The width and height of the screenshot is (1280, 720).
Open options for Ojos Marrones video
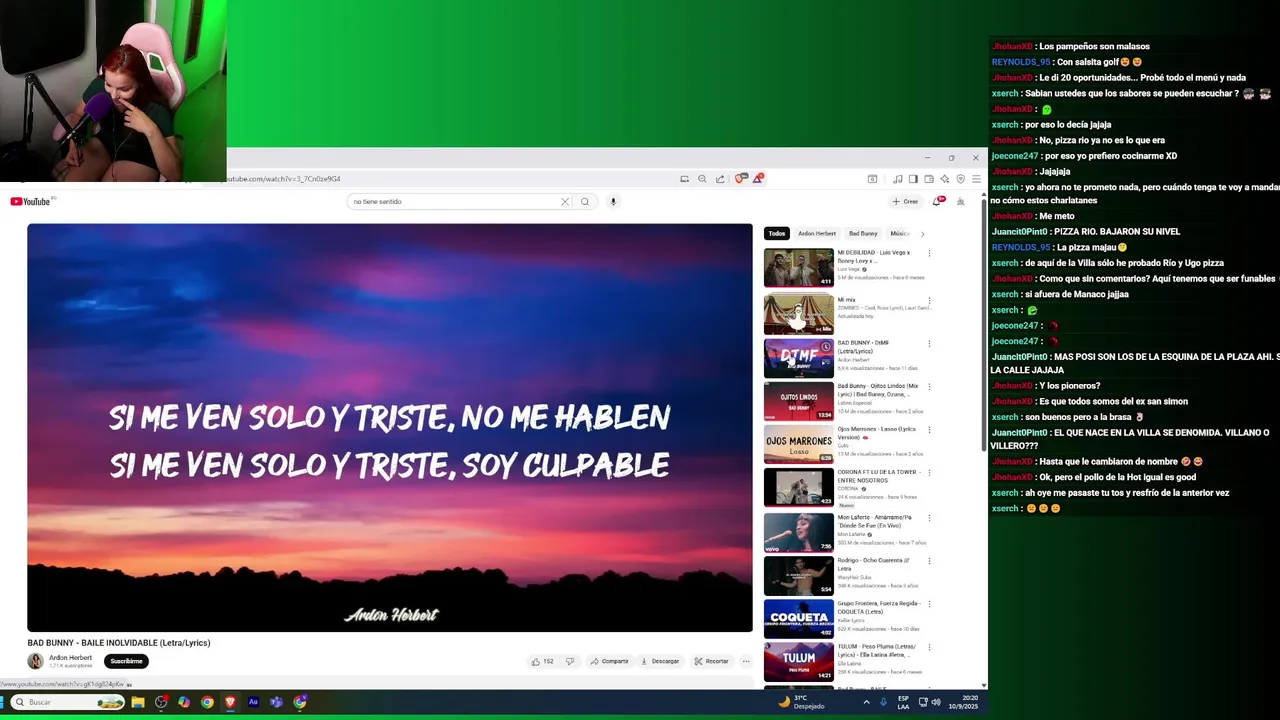pos(929,429)
